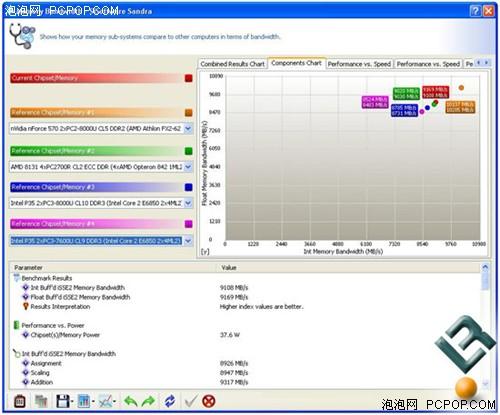Click the magenta data label on the chart
Image resolution: width=500 pixels, height=415 pixels.
[375, 102]
